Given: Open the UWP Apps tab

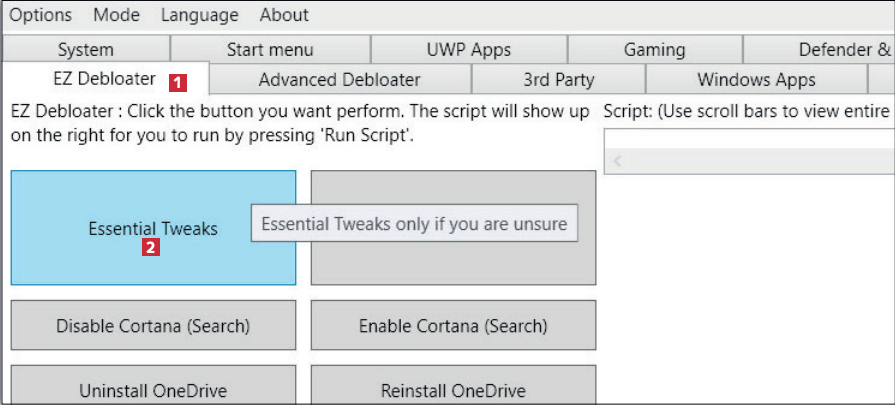Looking at the screenshot, I should (x=468, y=49).
